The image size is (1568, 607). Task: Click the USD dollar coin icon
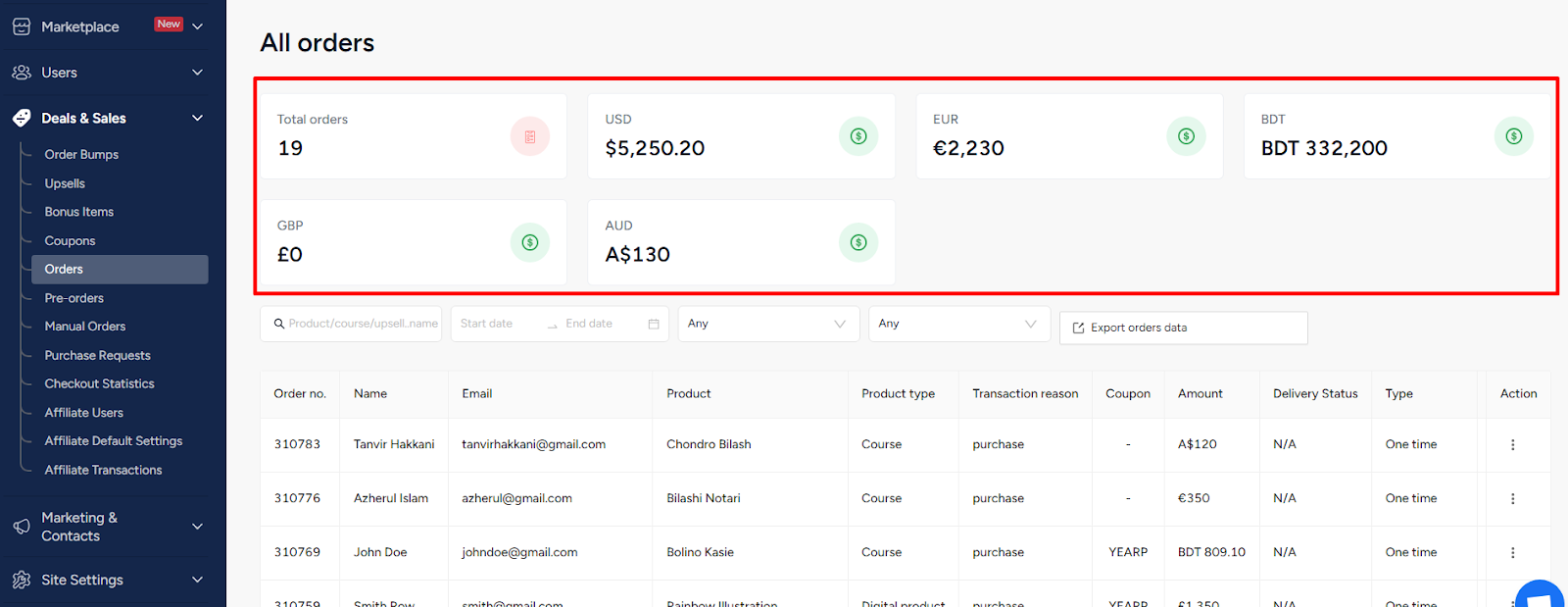(x=858, y=136)
